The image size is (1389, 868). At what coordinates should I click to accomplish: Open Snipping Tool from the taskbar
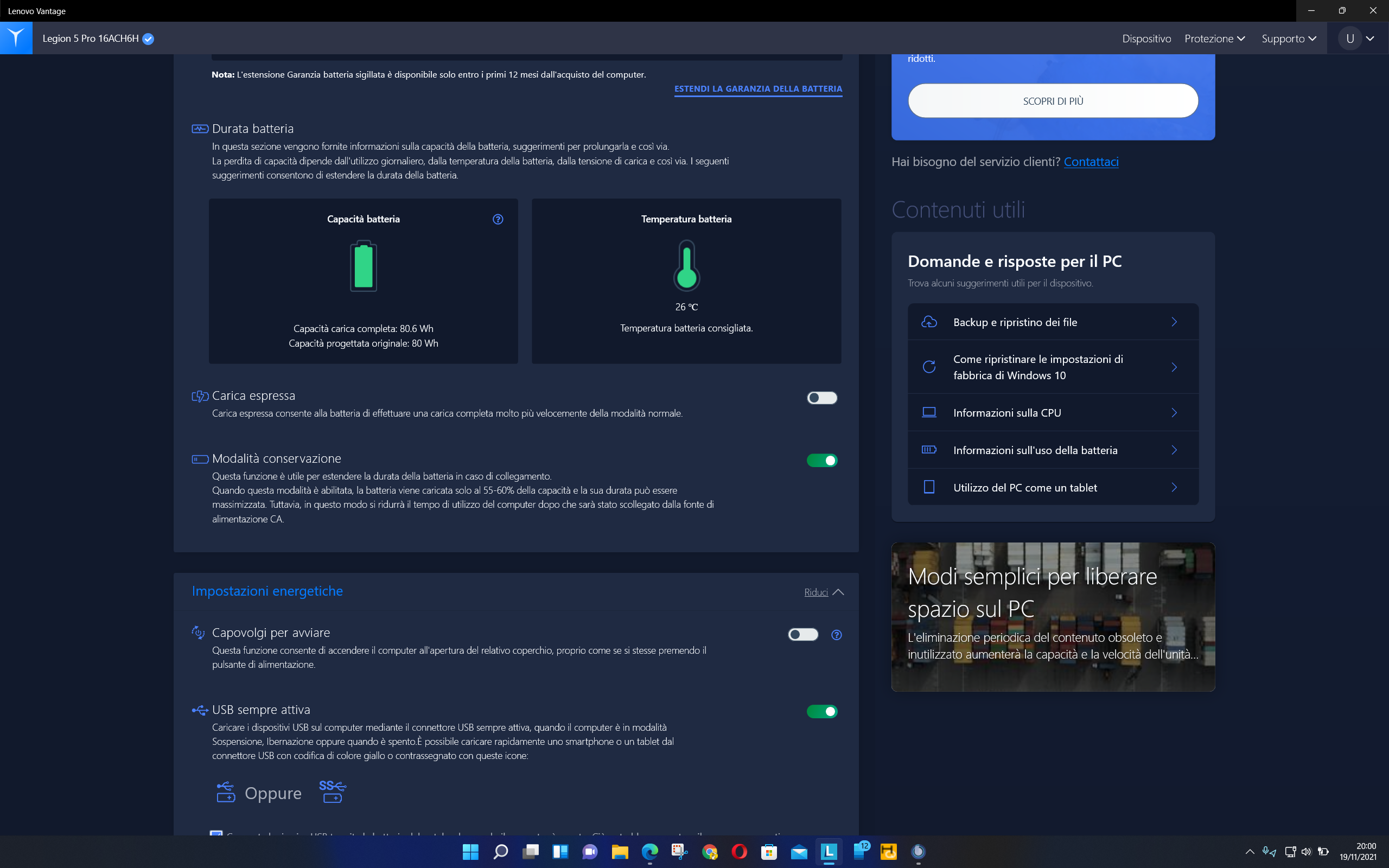point(679,851)
